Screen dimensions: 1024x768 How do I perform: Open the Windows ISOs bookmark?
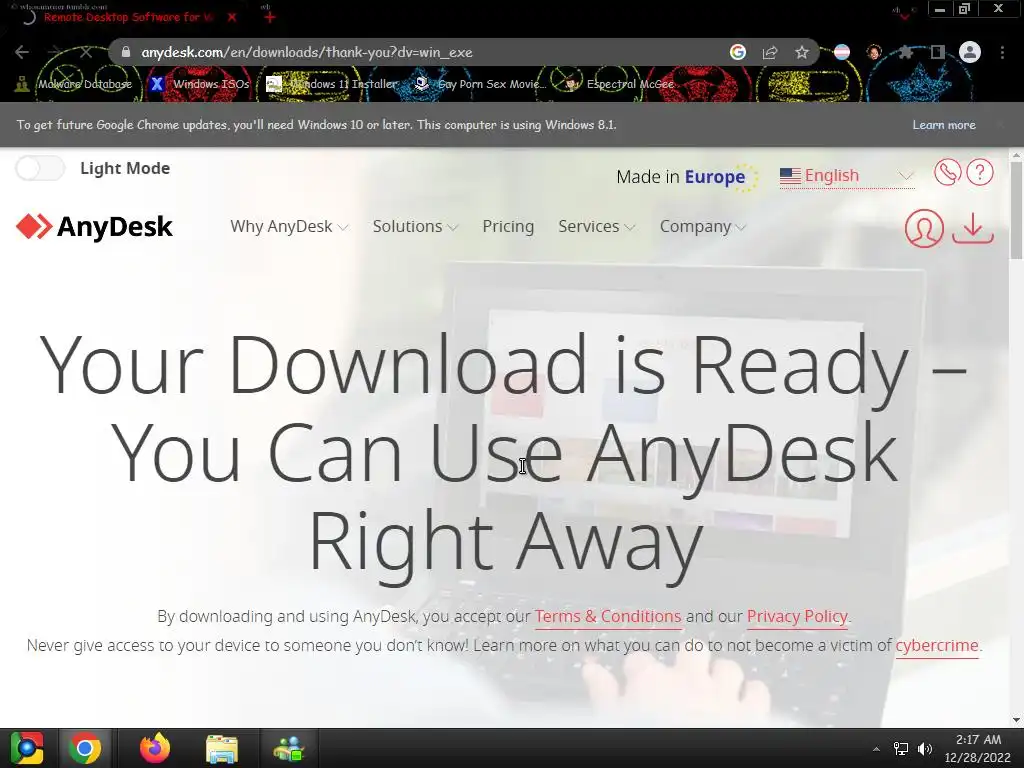click(x=200, y=84)
